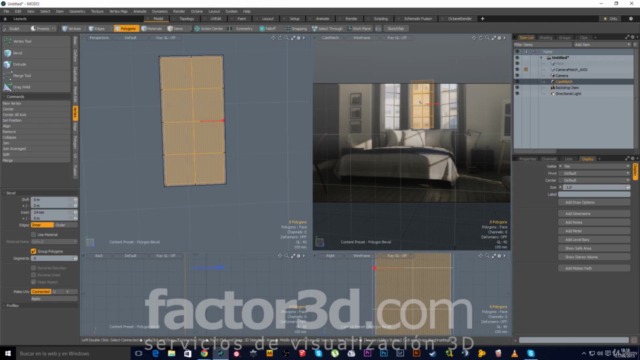Open the Visible dropdown in Display
640x360 pixels.
[596, 167]
